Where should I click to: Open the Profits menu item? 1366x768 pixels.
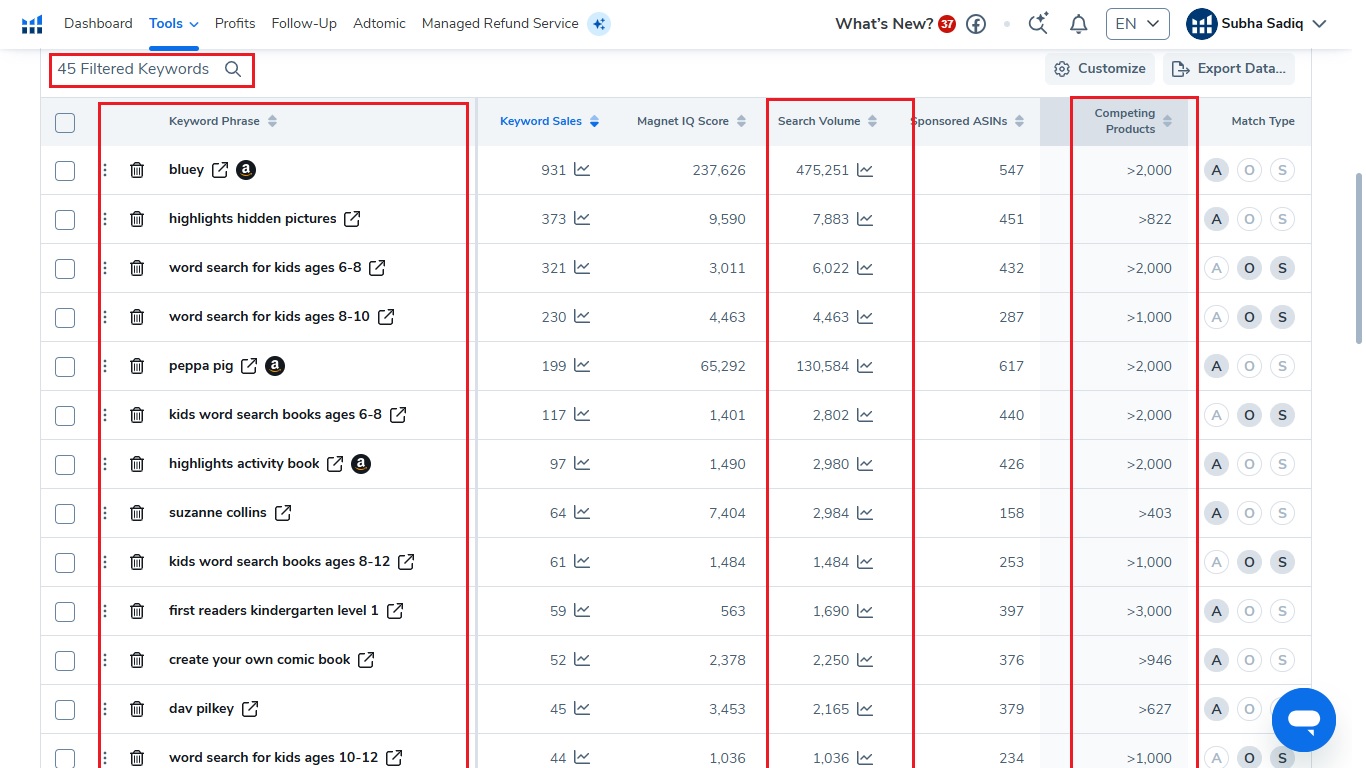coord(235,23)
